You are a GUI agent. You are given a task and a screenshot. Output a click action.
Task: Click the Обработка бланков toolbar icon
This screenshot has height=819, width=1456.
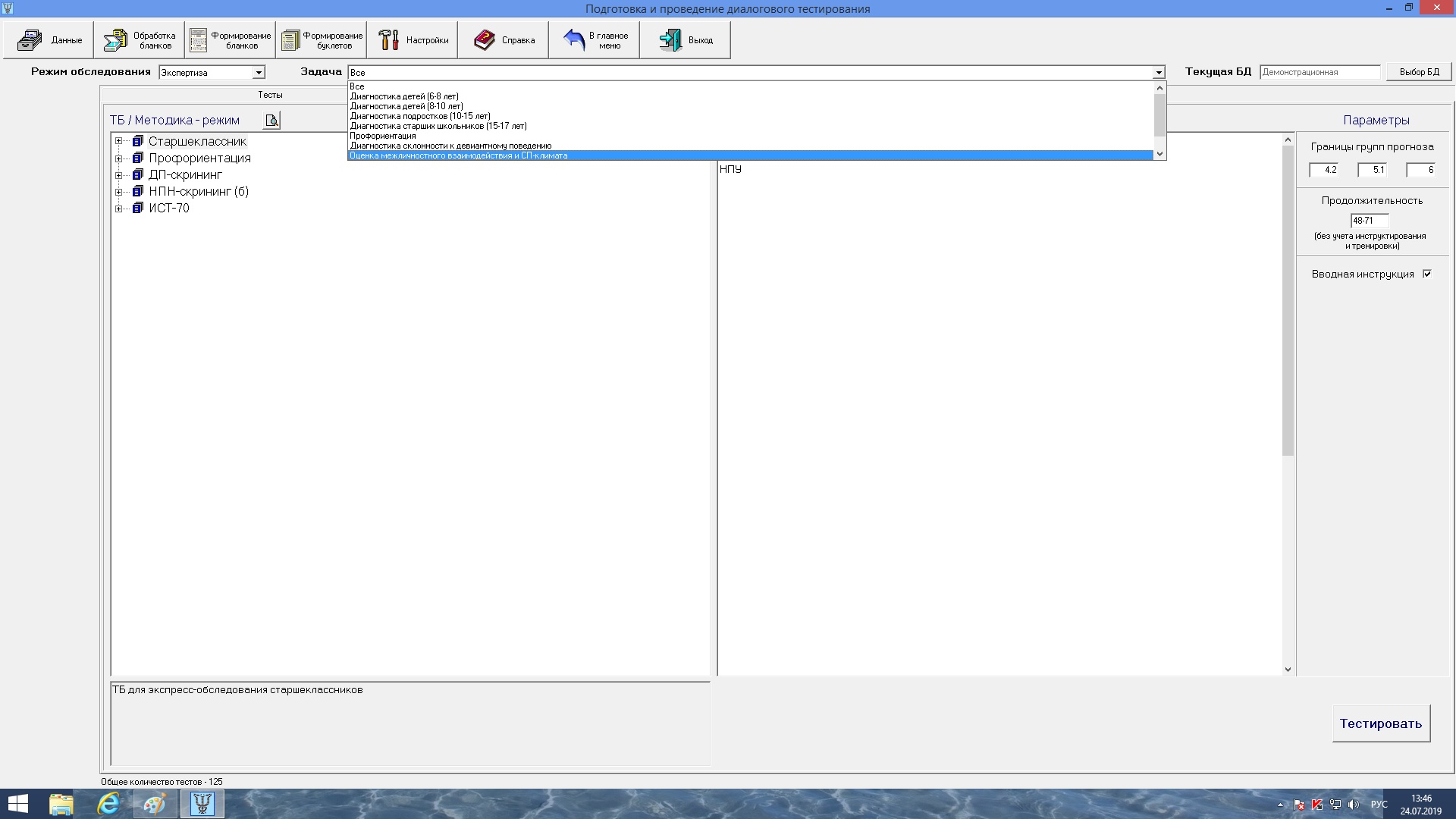click(116, 40)
